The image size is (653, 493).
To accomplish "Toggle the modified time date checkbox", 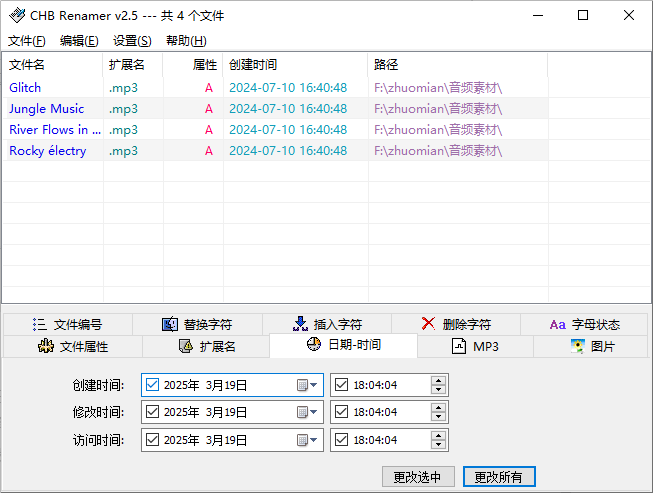I will click(x=152, y=412).
